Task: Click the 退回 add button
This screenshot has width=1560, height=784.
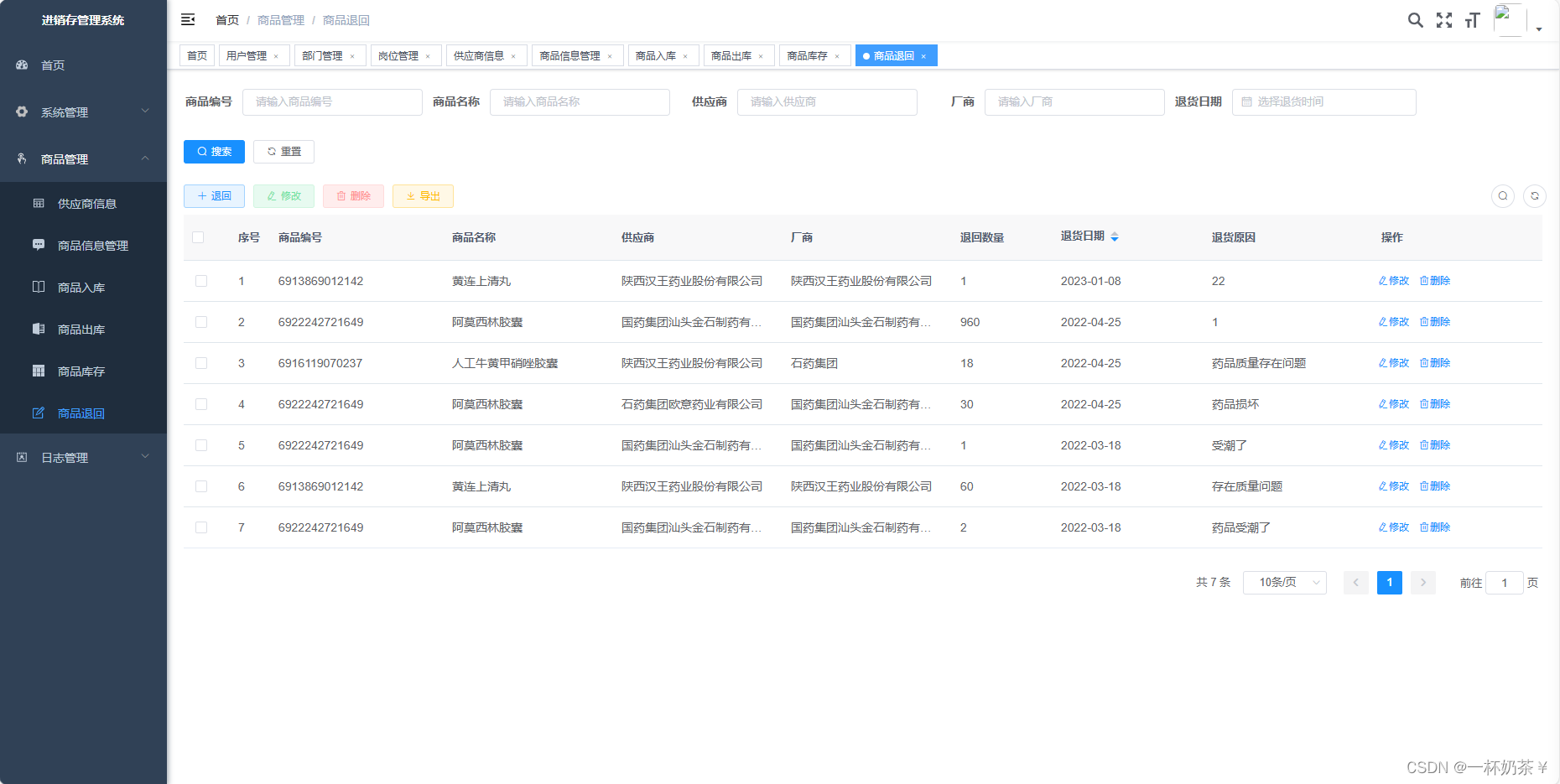Action: 214,196
